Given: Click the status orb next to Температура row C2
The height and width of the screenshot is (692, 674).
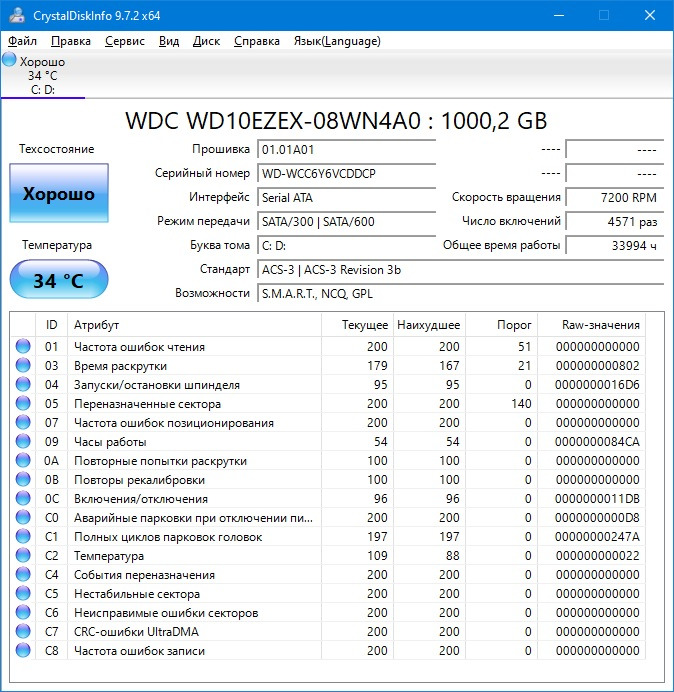Looking at the screenshot, I should [23, 556].
